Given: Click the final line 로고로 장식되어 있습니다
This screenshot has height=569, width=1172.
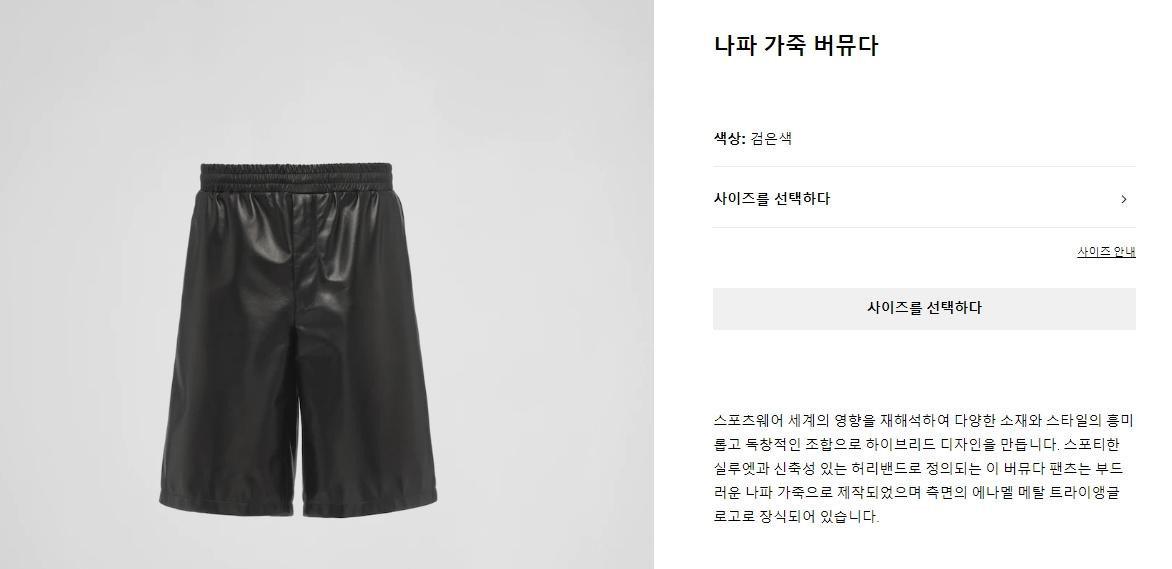Looking at the screenshot, I should tap(796, 517).
